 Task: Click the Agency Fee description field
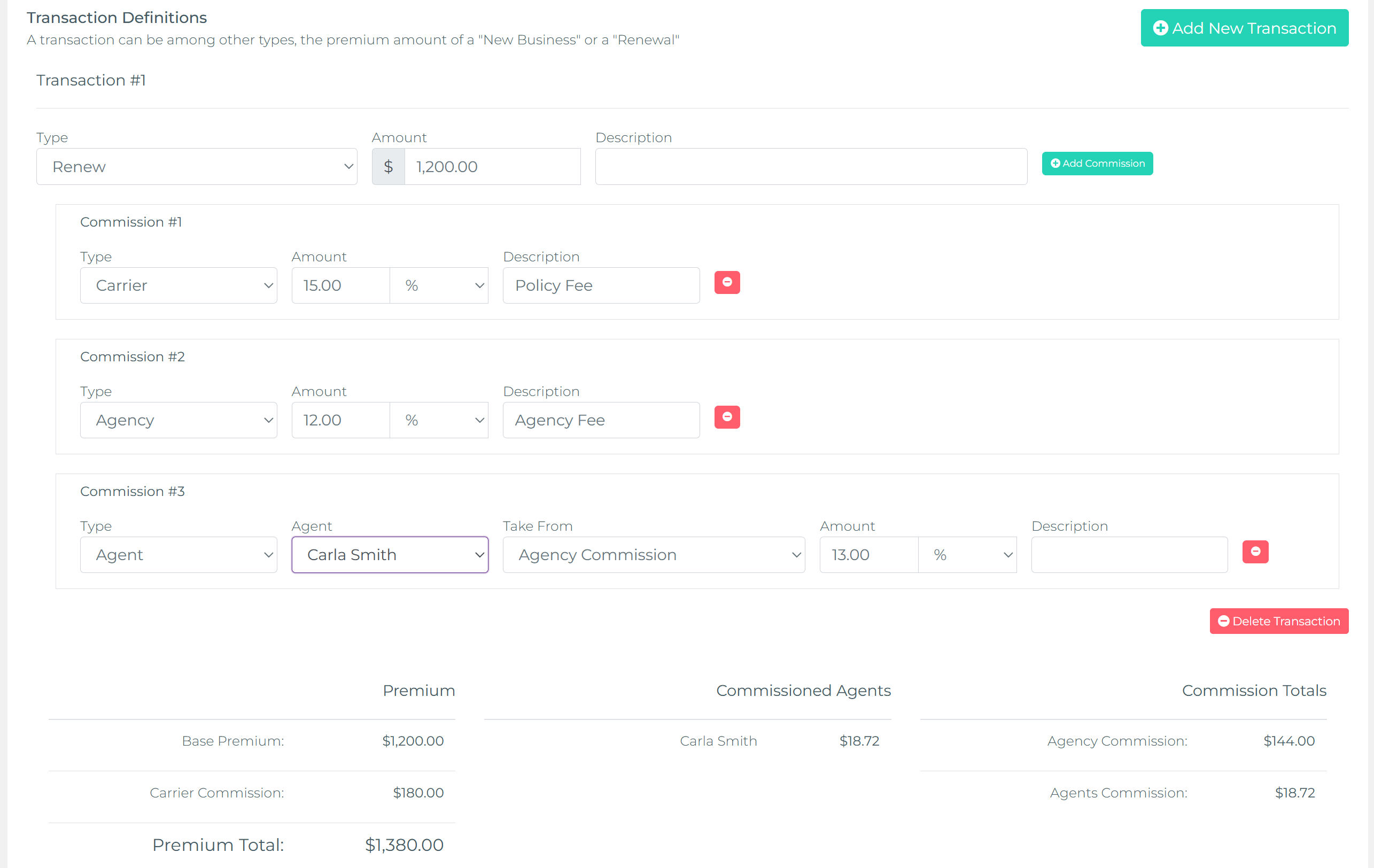(x=600, y=420)
